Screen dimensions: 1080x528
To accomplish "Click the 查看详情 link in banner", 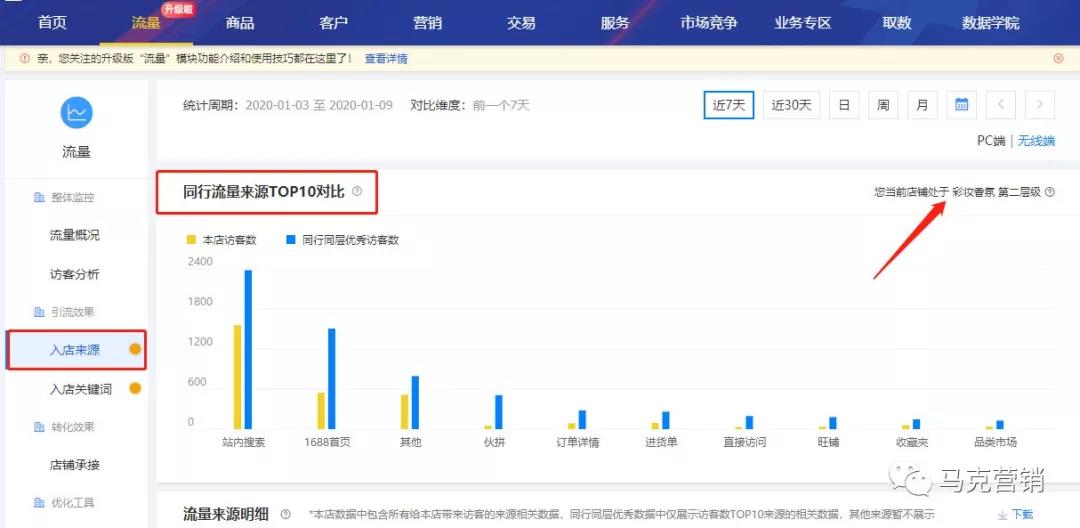I will pyautogui.click(x=386, y=59).
